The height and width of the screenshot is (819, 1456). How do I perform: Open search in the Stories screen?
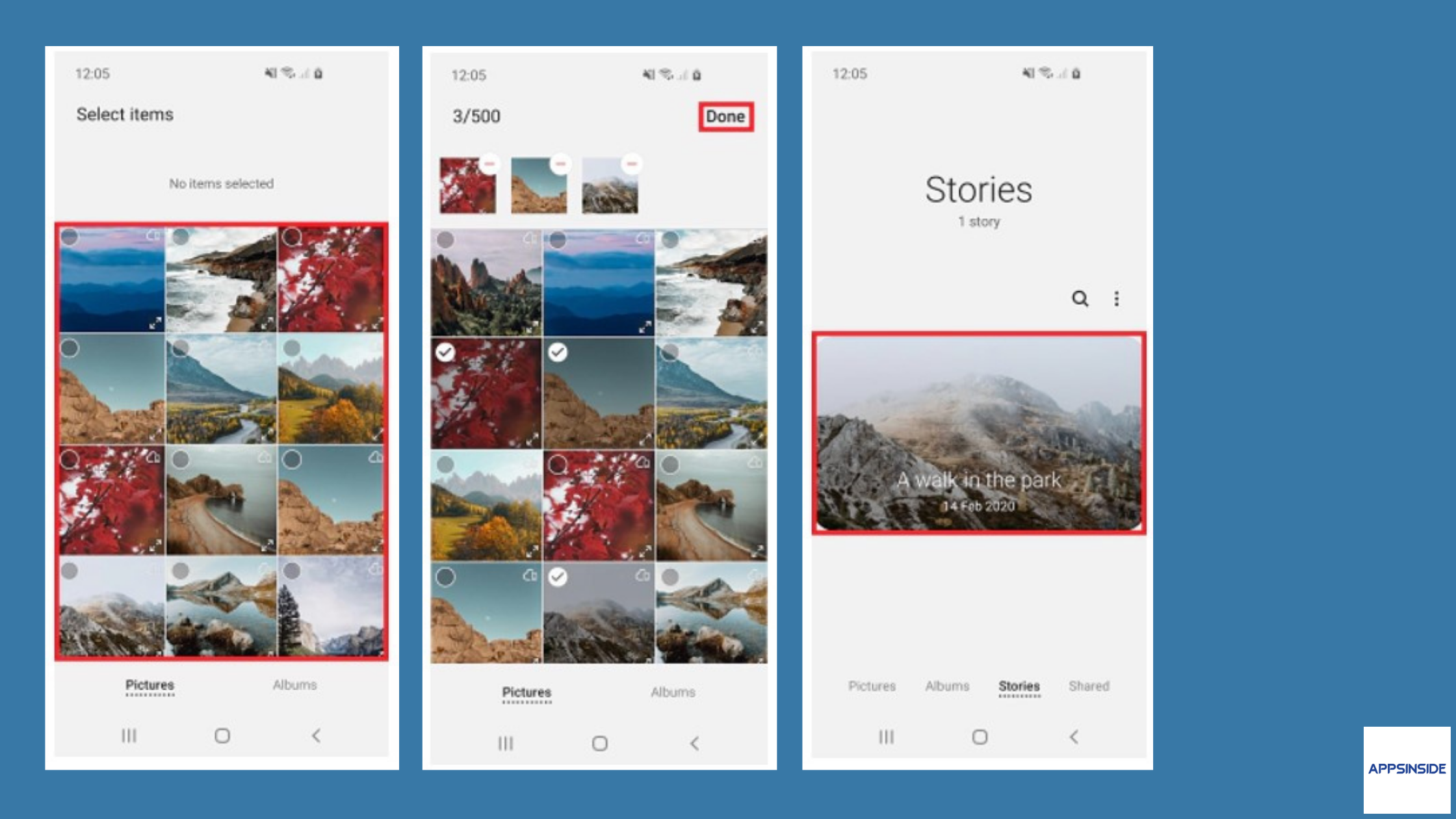[1080, 298]
